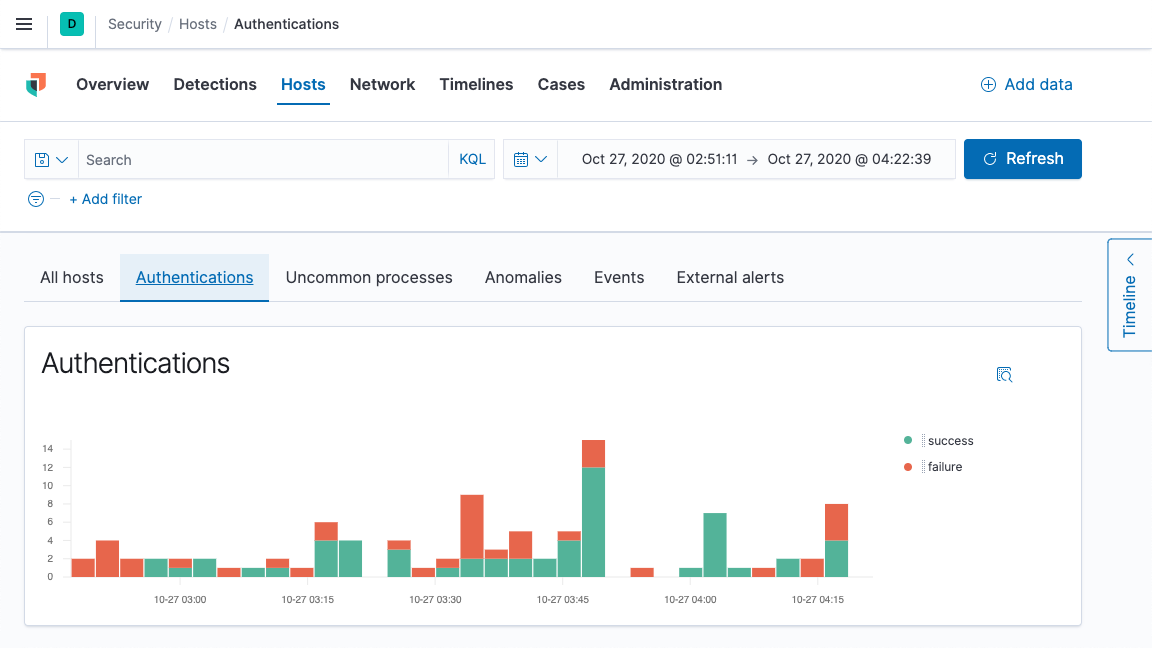The width and height of the screenshot is (1152, 648).
Task: Open the hamburger navigation menu
Action: tap(24, 24)
